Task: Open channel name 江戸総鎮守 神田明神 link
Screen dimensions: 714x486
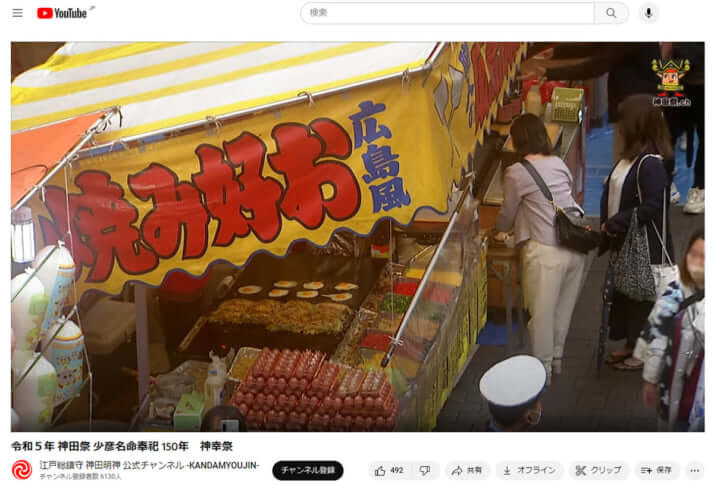Action: pyautogui.click(x=149, y=465)
